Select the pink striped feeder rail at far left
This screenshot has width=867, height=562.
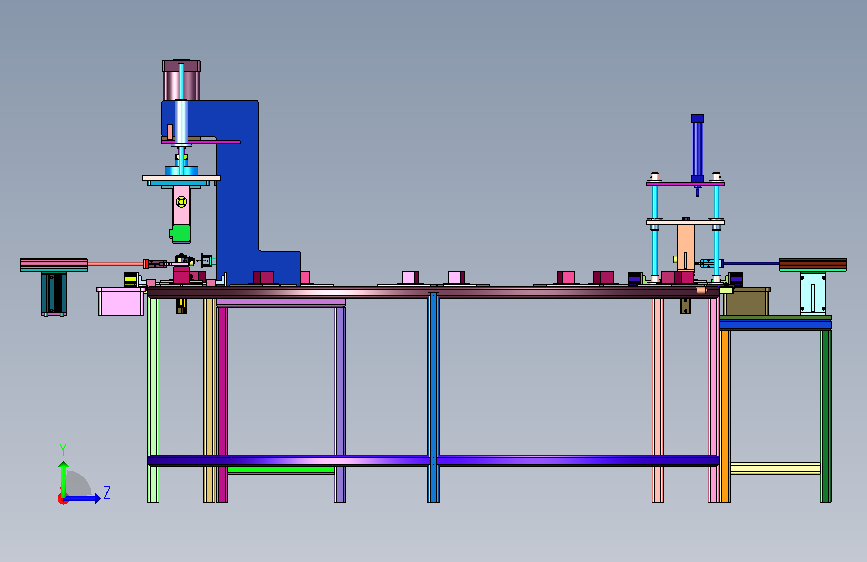click(54, 264)
